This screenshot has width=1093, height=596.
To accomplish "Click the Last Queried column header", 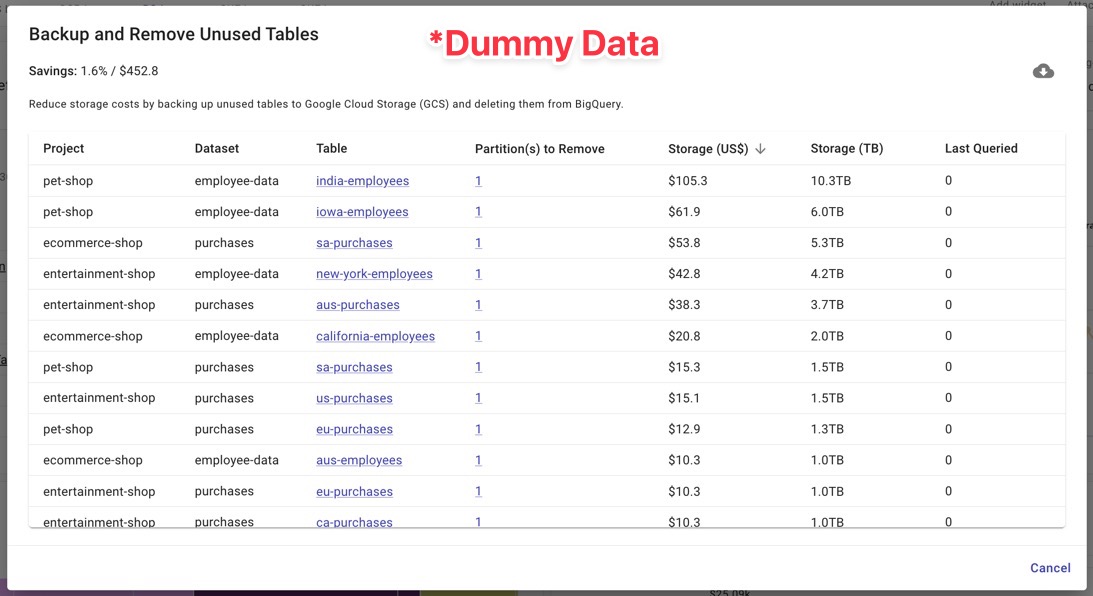I will [981, 148].
